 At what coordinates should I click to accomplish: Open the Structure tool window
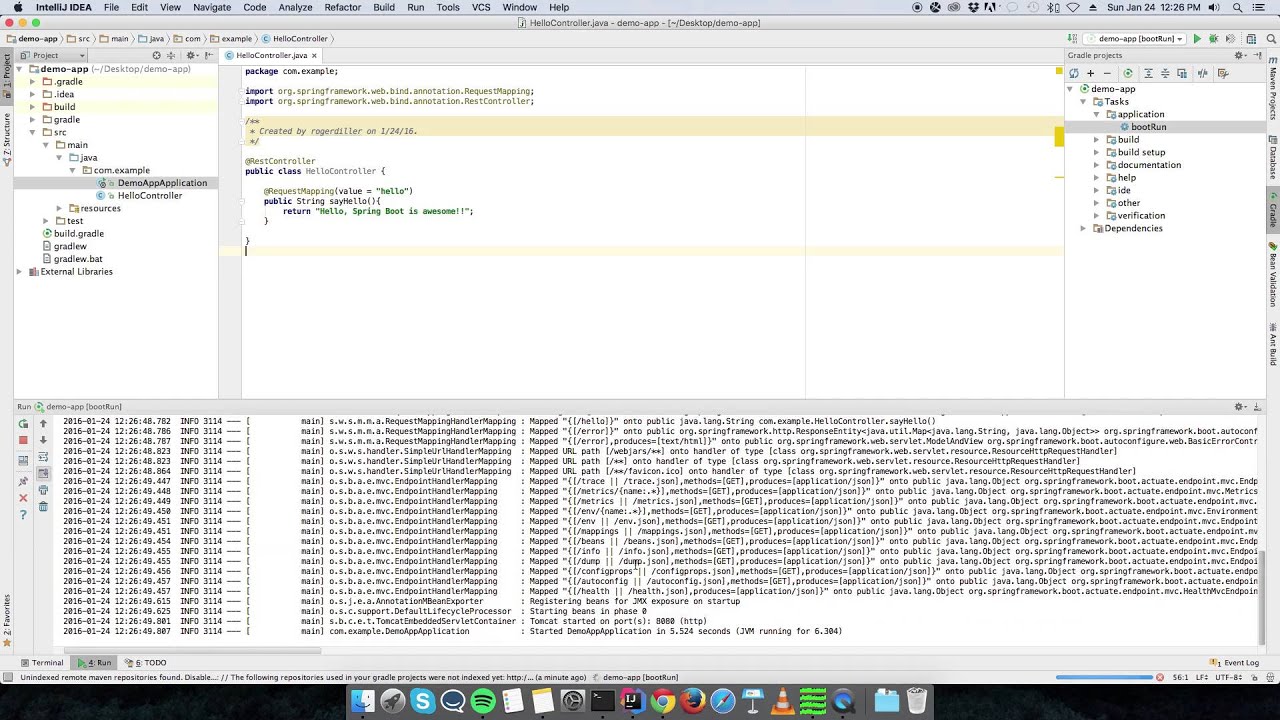tap(6, 142)
